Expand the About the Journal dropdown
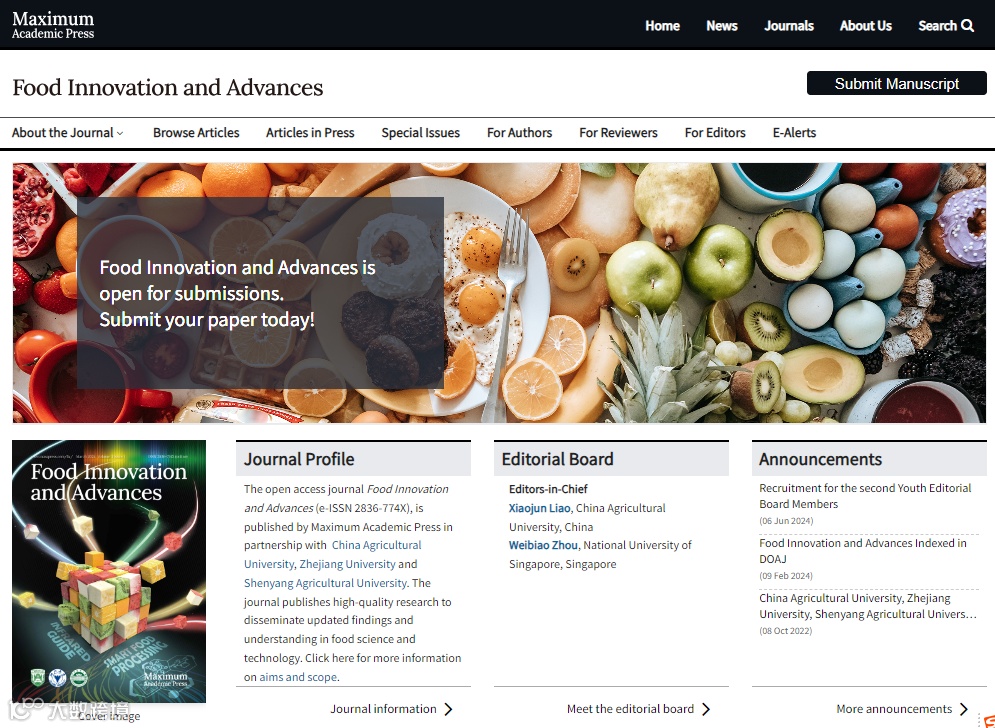This screenshot has height=728, width=995. 67,133
